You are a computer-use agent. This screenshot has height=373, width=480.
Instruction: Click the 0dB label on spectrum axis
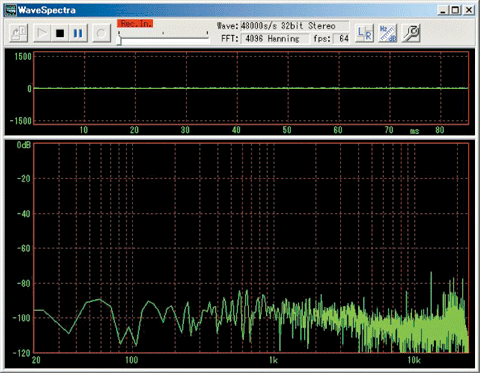click(x=24, y=145)
